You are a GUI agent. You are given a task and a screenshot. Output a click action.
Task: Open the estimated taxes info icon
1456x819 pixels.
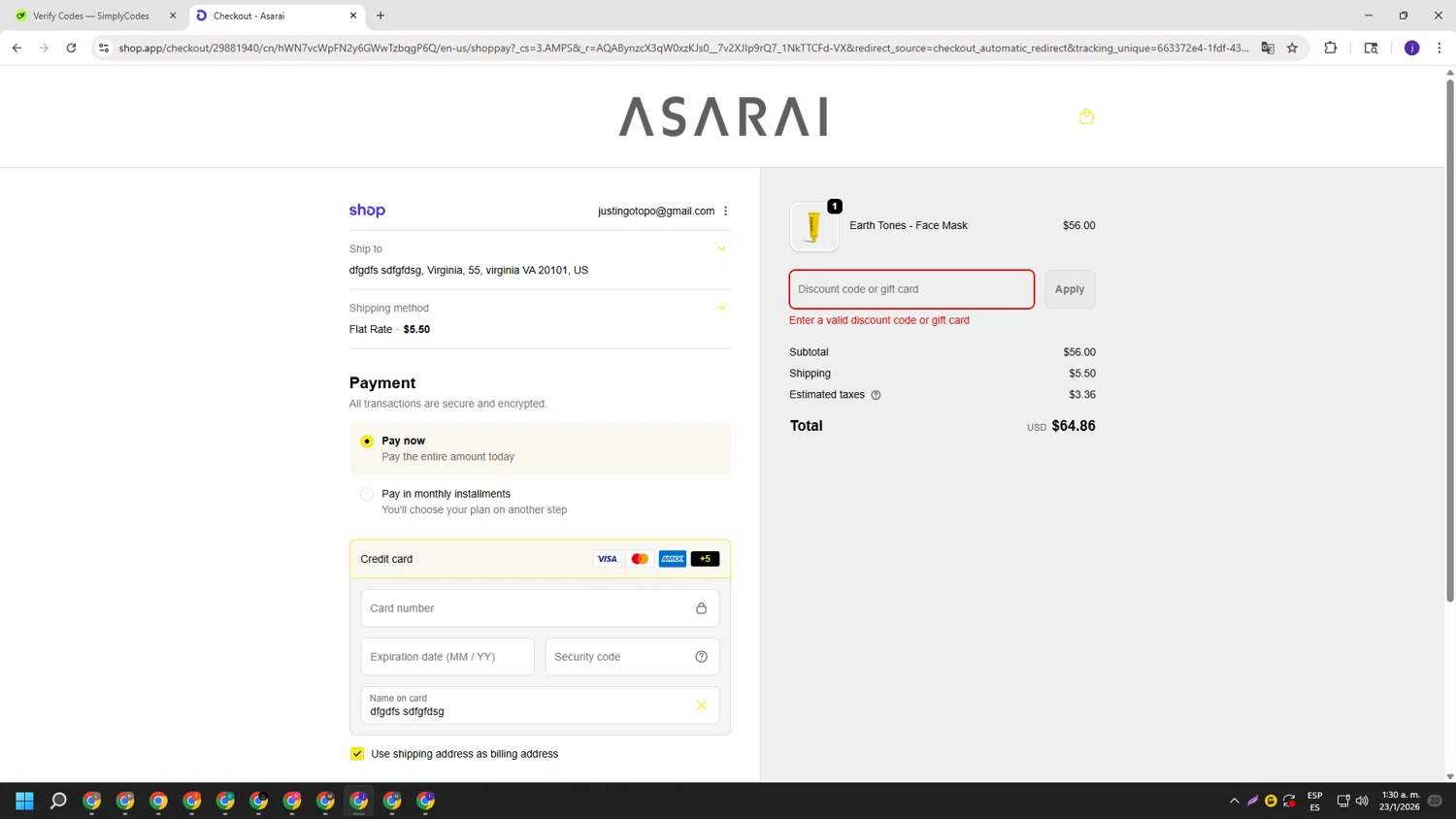(876, 395)
